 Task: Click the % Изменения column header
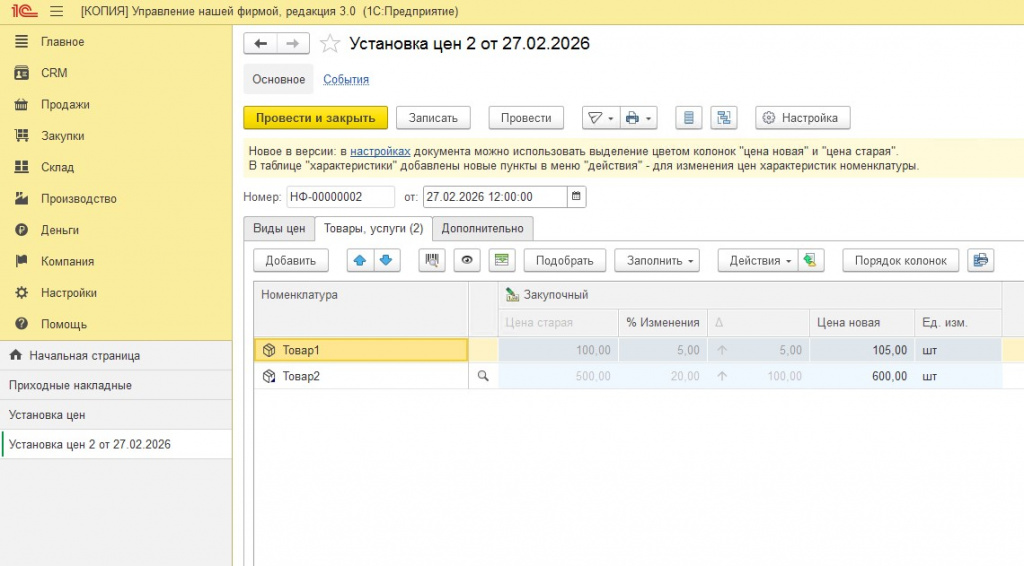point(662,322)
